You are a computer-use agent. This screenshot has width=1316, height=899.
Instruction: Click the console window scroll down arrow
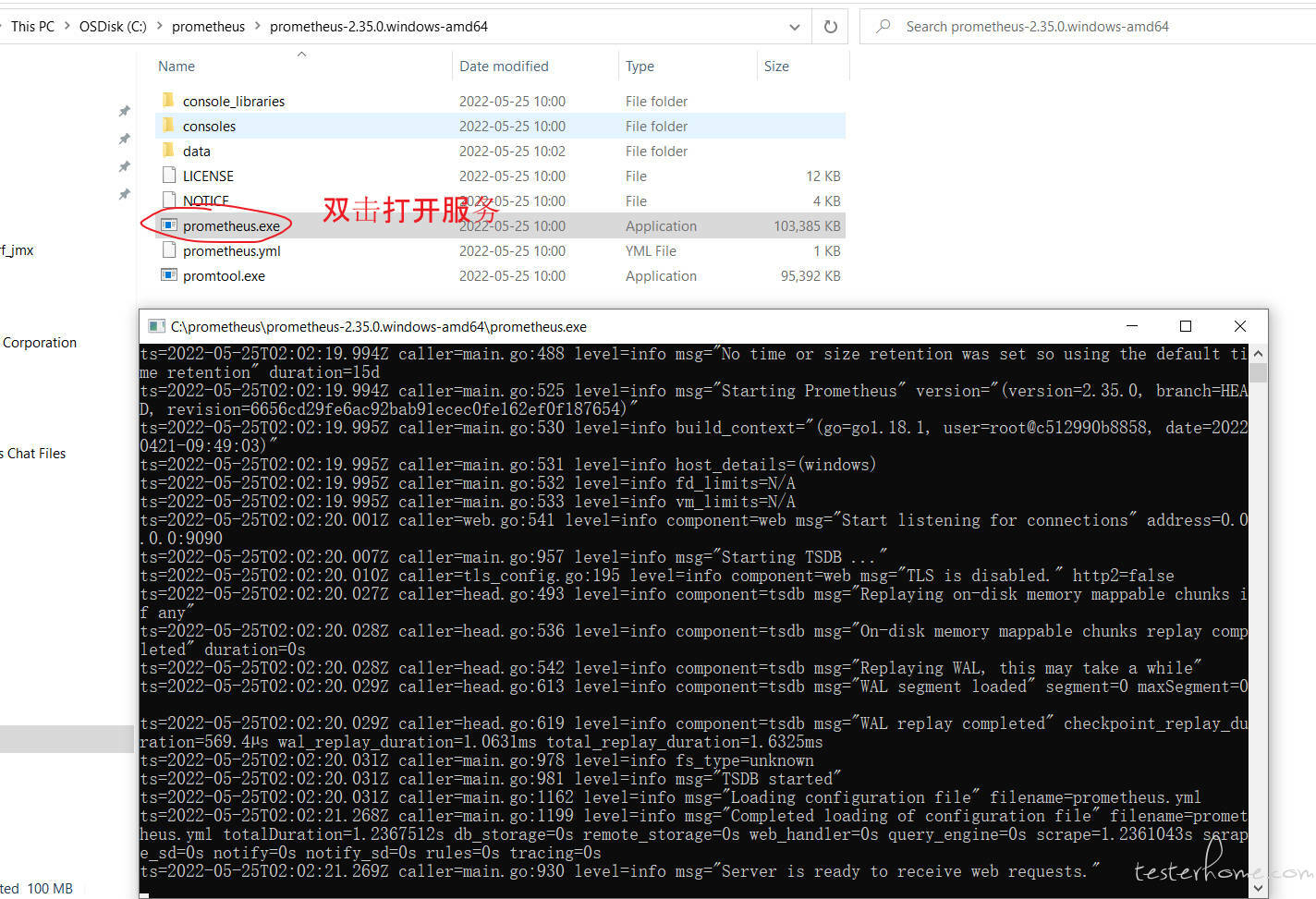[1258, 888]
